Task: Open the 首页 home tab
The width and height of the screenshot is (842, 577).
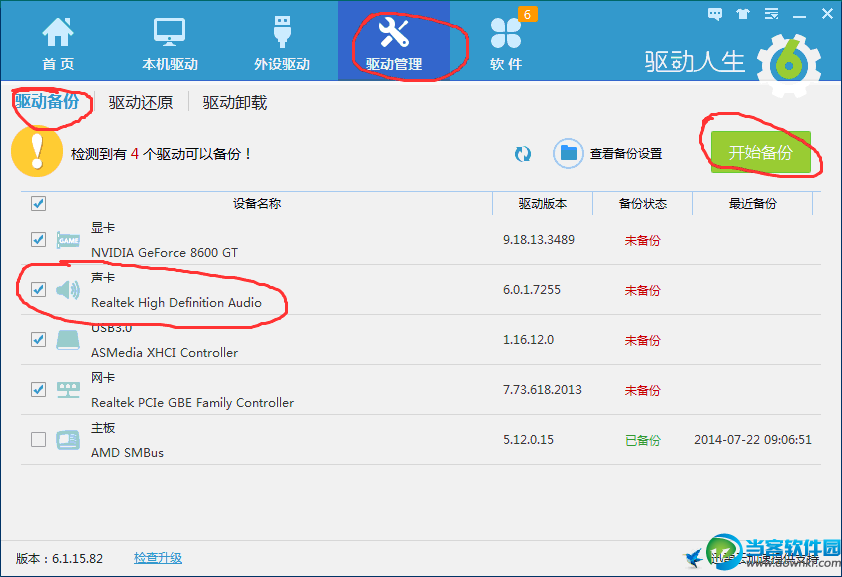Action: (x=58, y=43)
